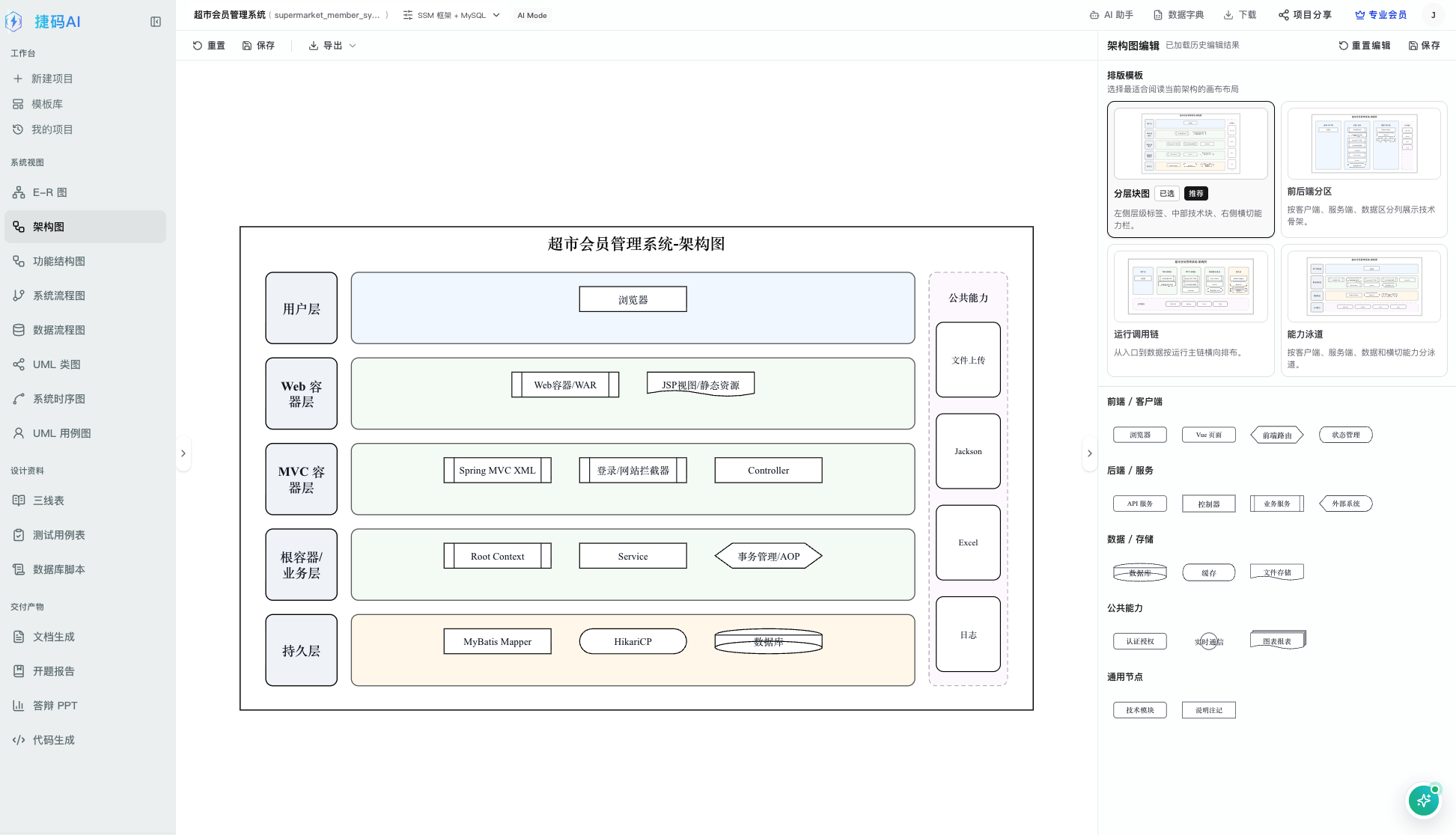
Task: Click the 开题报告 icon
Action: pos(19,671)
